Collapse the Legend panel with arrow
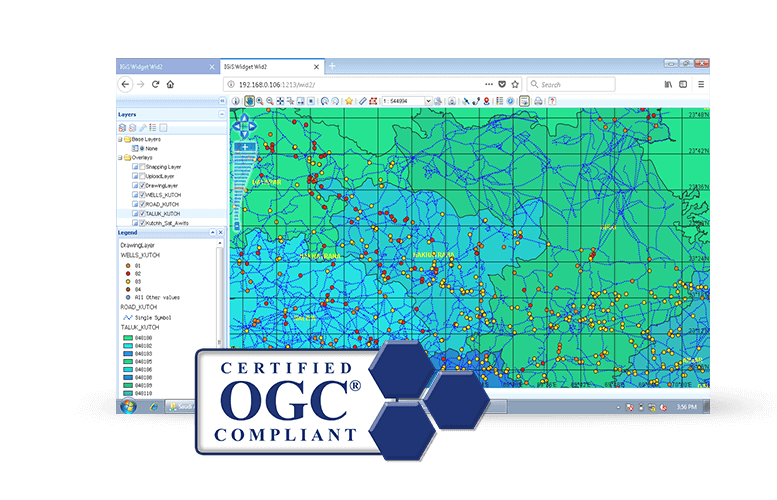This screenshot has width=777, height=500. [213, 232]
